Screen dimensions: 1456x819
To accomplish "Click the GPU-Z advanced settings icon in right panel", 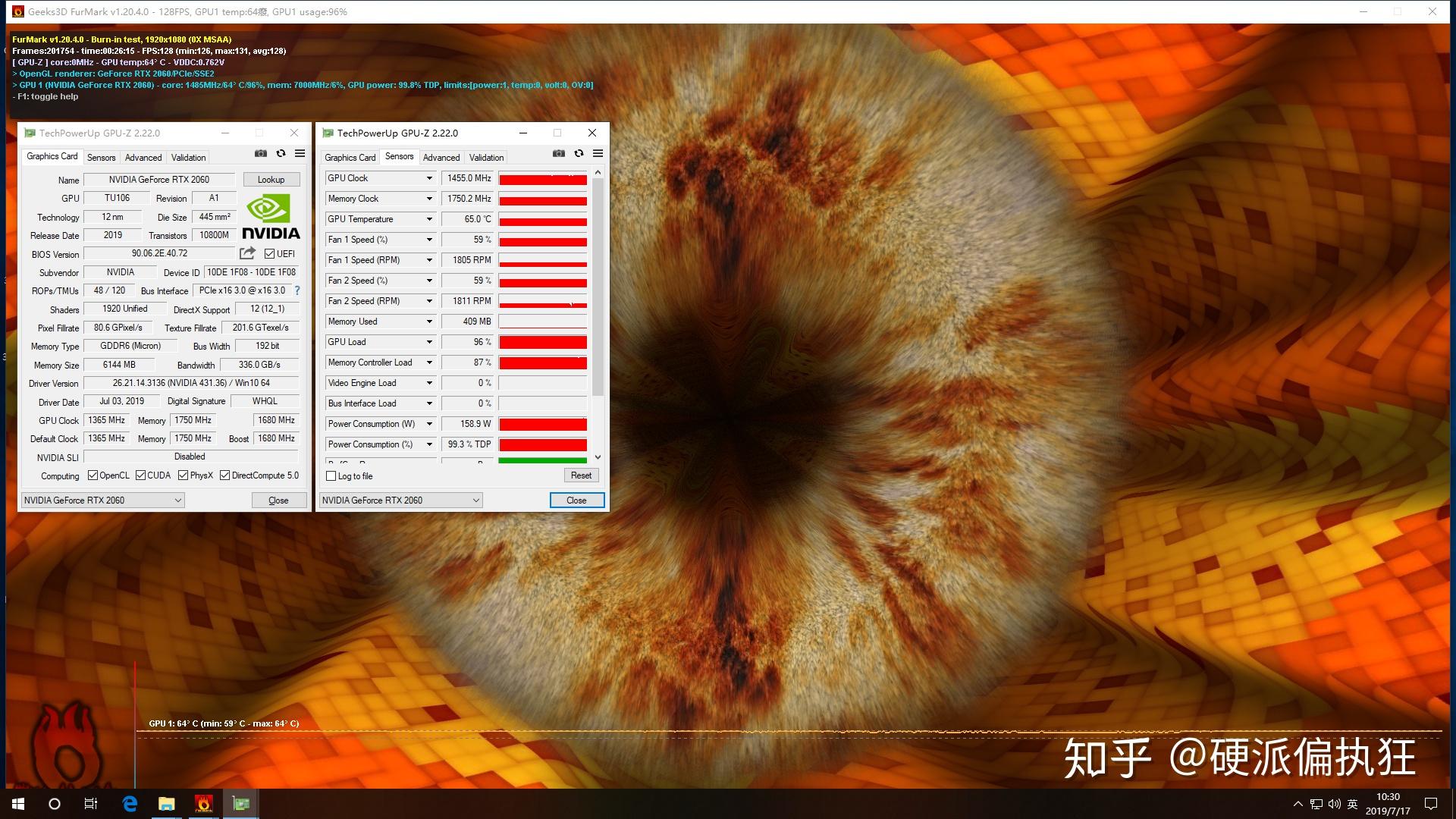I will pos(598,153).
